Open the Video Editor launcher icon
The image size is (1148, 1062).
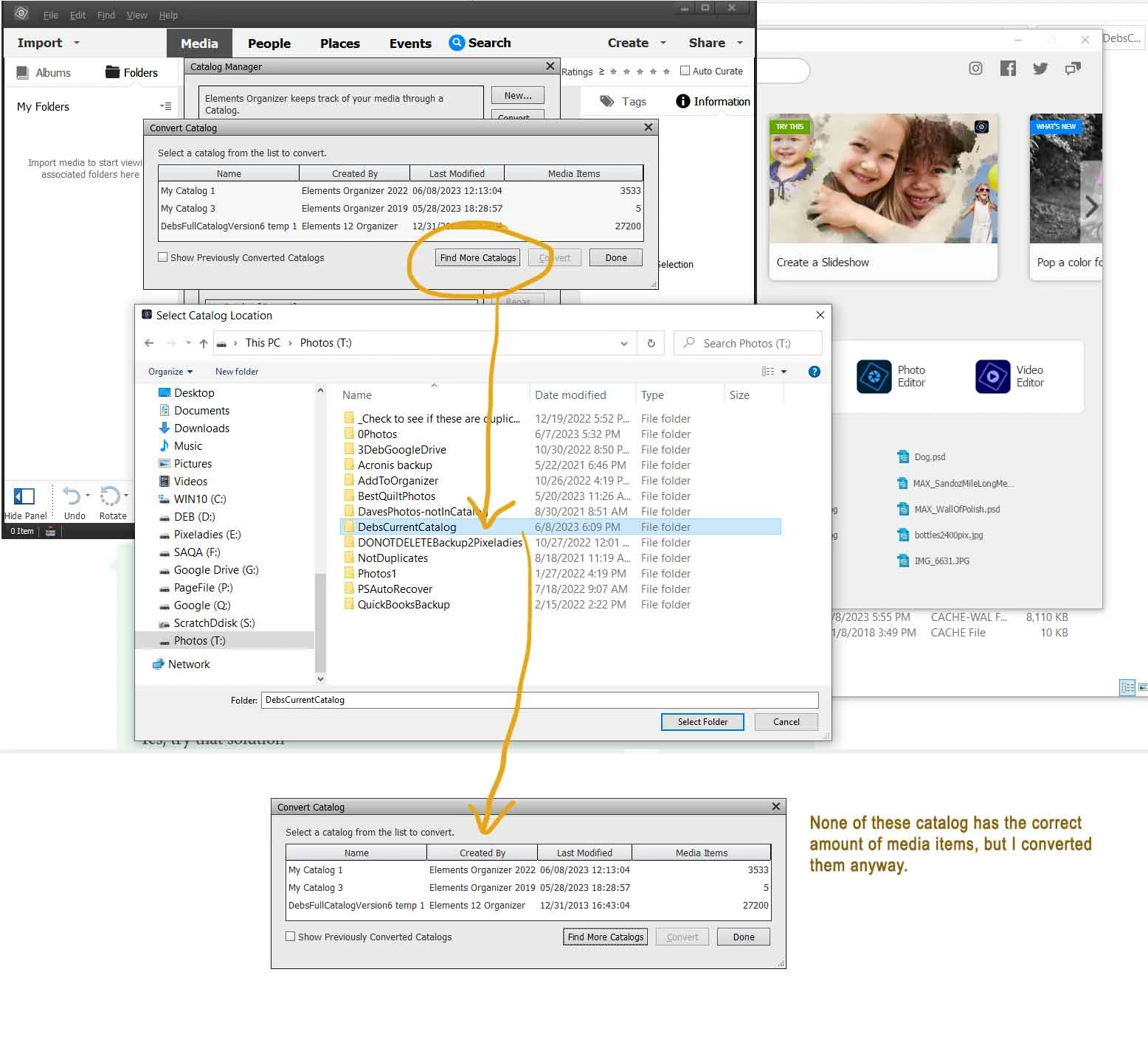pyautogui.click(x=992, y=376)
